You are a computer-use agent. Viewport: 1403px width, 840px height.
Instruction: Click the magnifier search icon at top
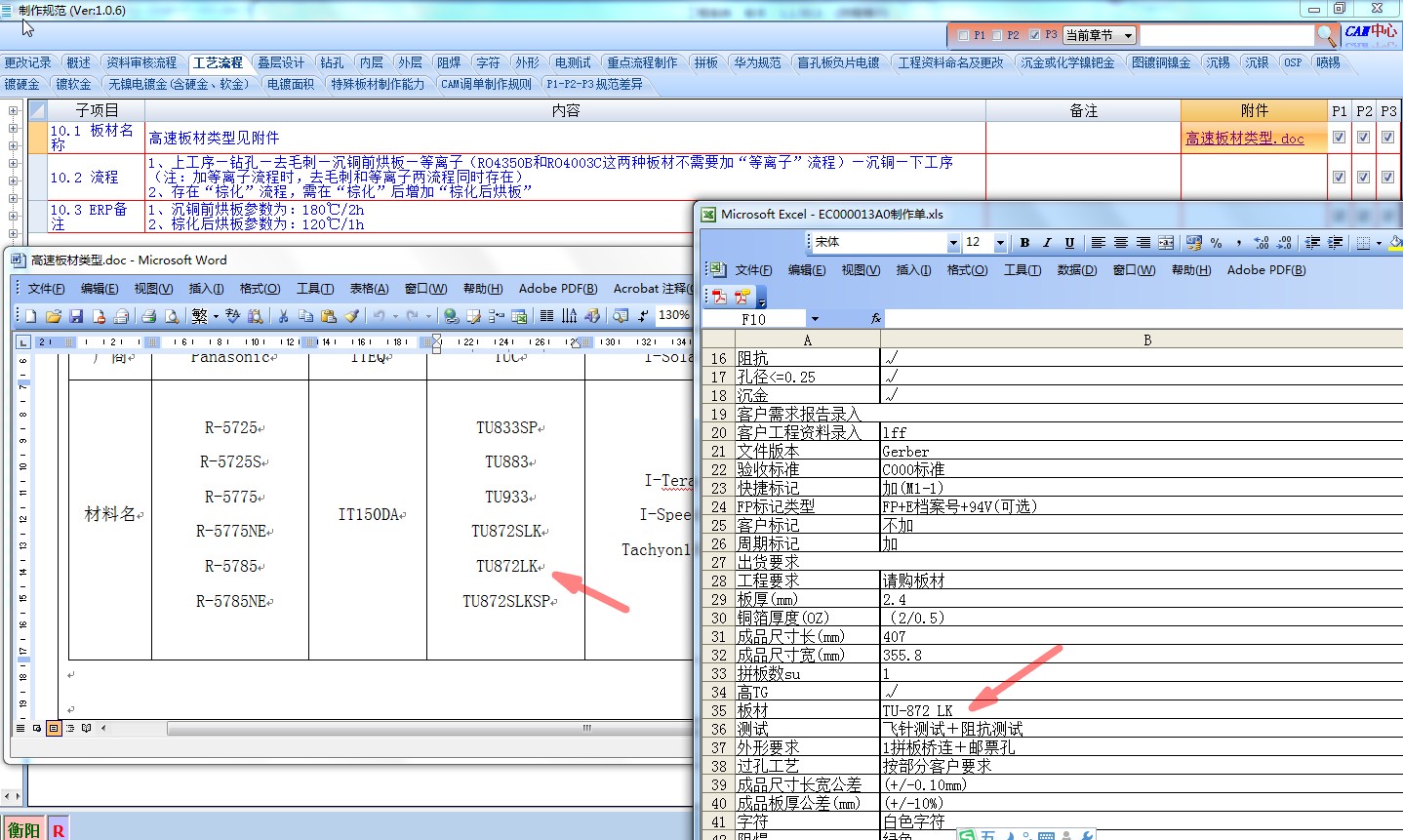tap(1326, 35)
